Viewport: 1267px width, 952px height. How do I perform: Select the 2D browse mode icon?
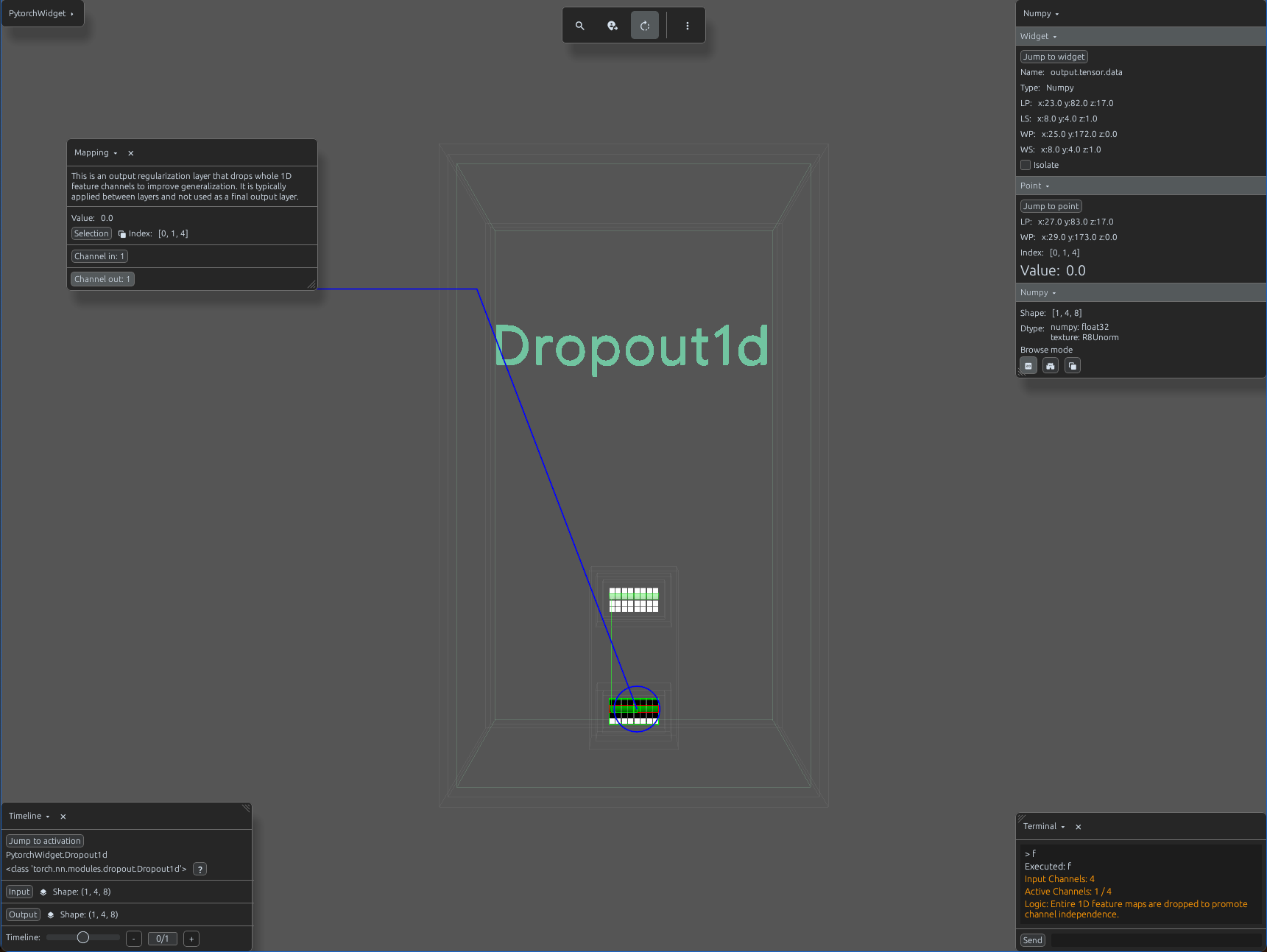[x=1028, y=366]
